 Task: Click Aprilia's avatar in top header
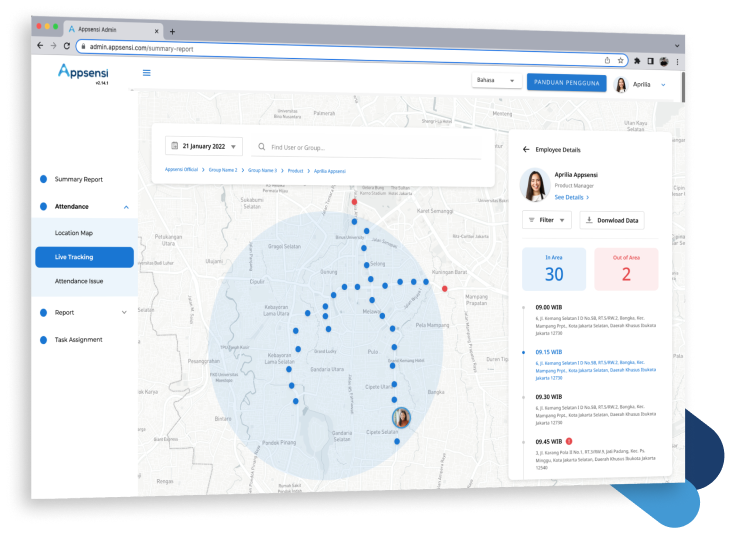(x=621, y=84)
